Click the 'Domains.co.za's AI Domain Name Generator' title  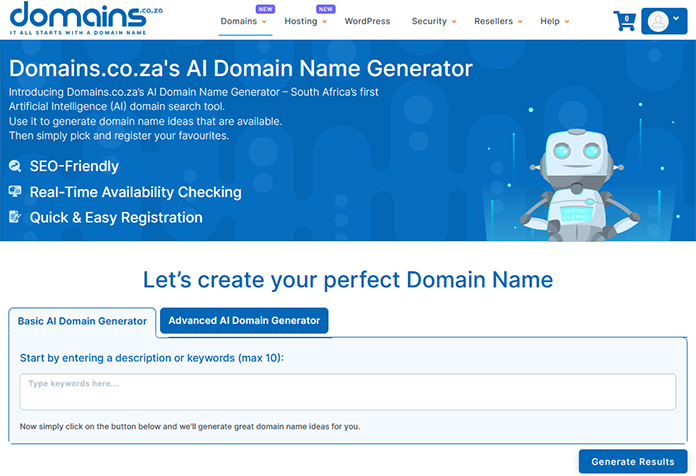(241, 68)
